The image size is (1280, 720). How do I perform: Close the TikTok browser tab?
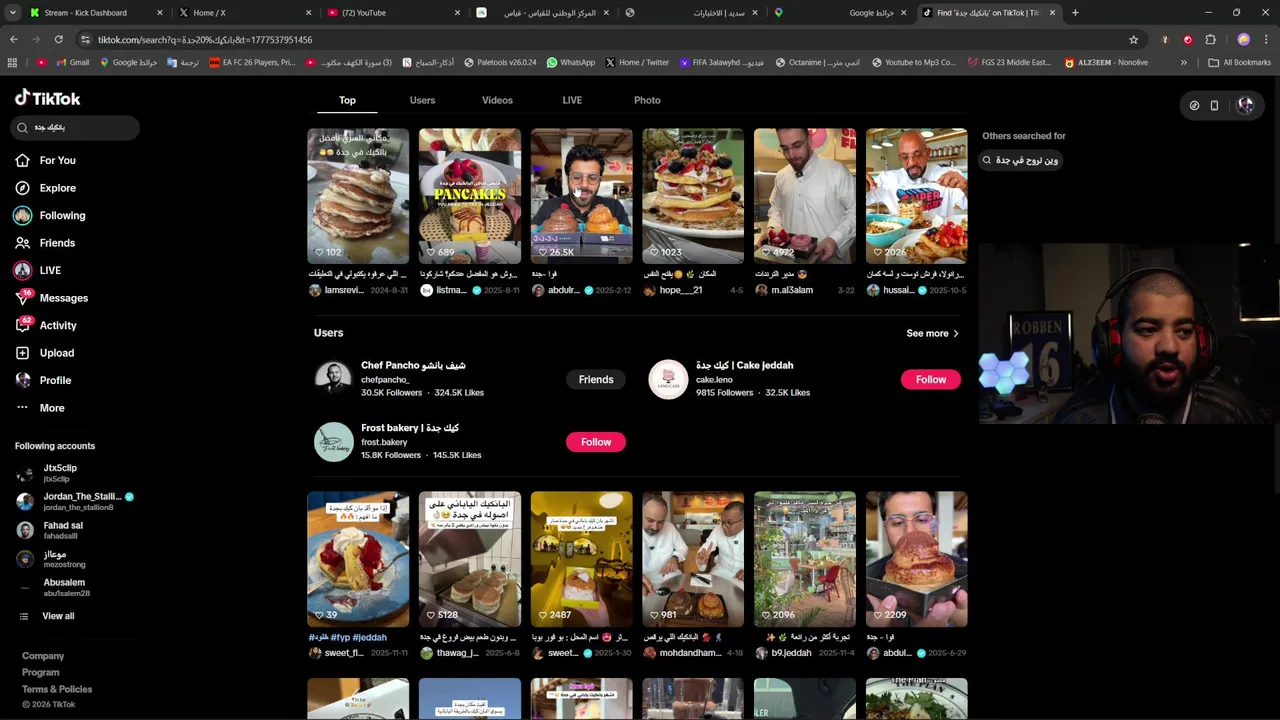click(x=1052, y=13)
